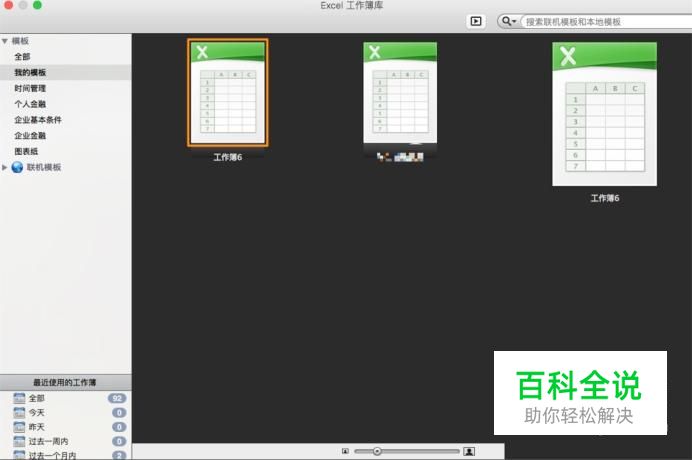Image resolution: width=692 pixels, height=460 pixels.
Task: Open the search magnifier options dropdown
Action: point(509,21)
